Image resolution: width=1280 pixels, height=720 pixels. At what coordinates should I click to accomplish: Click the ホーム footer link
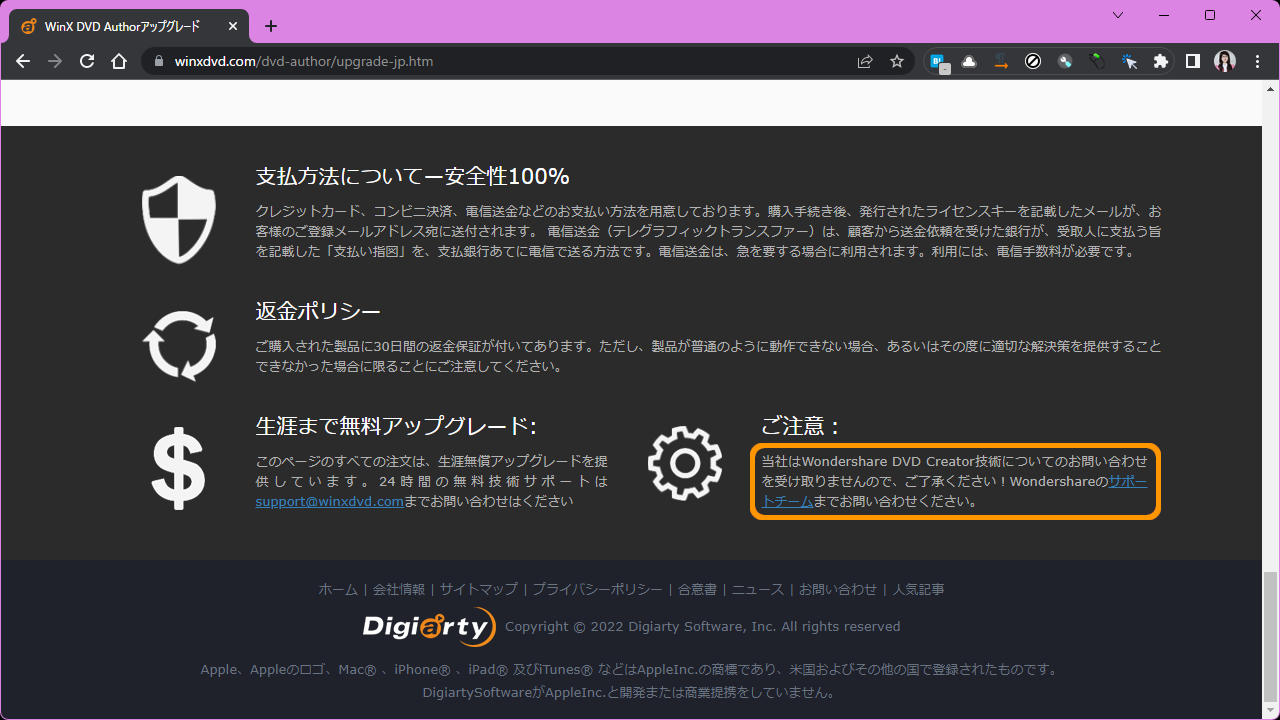point(338,589)
